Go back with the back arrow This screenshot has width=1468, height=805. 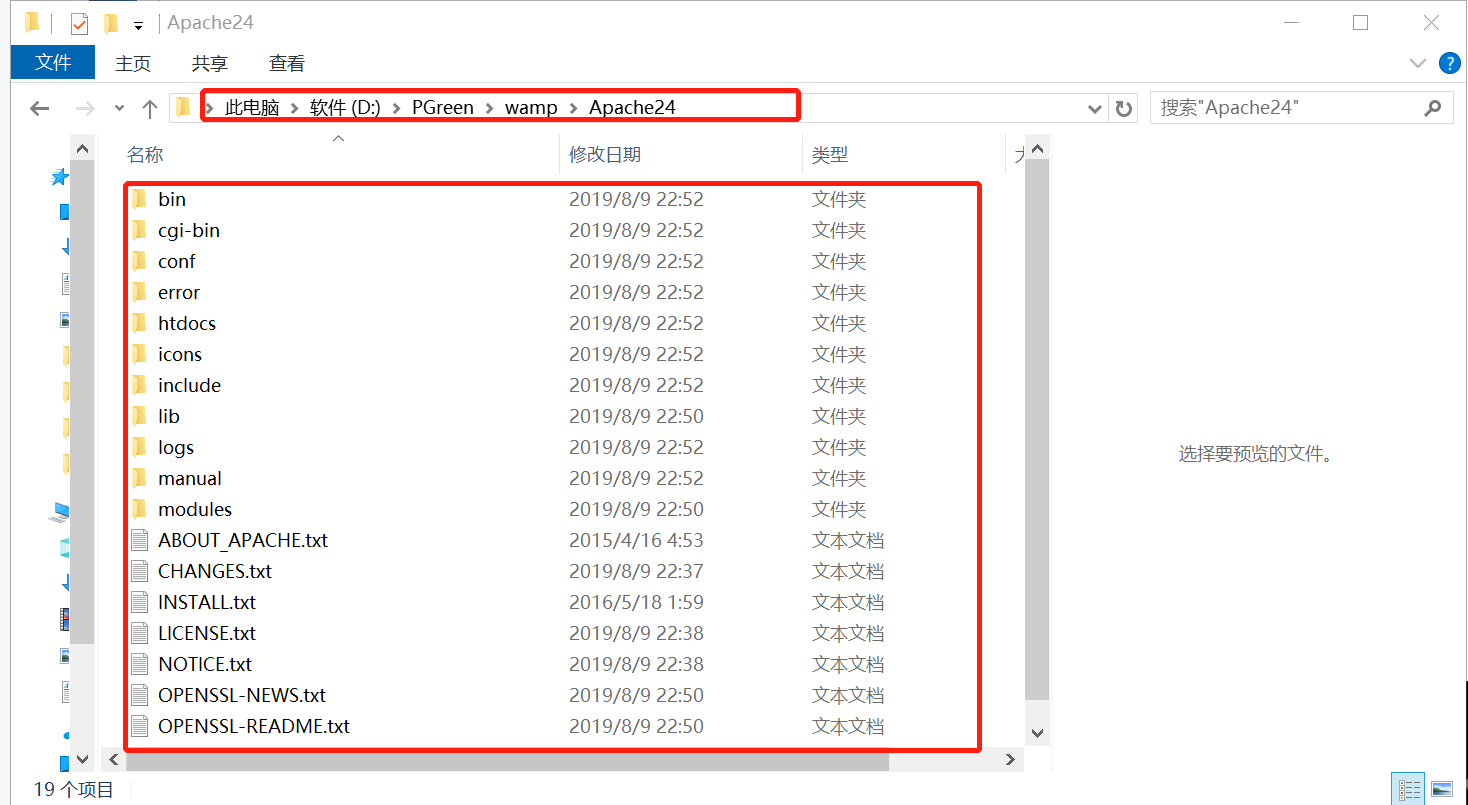(x=40, y=108)
